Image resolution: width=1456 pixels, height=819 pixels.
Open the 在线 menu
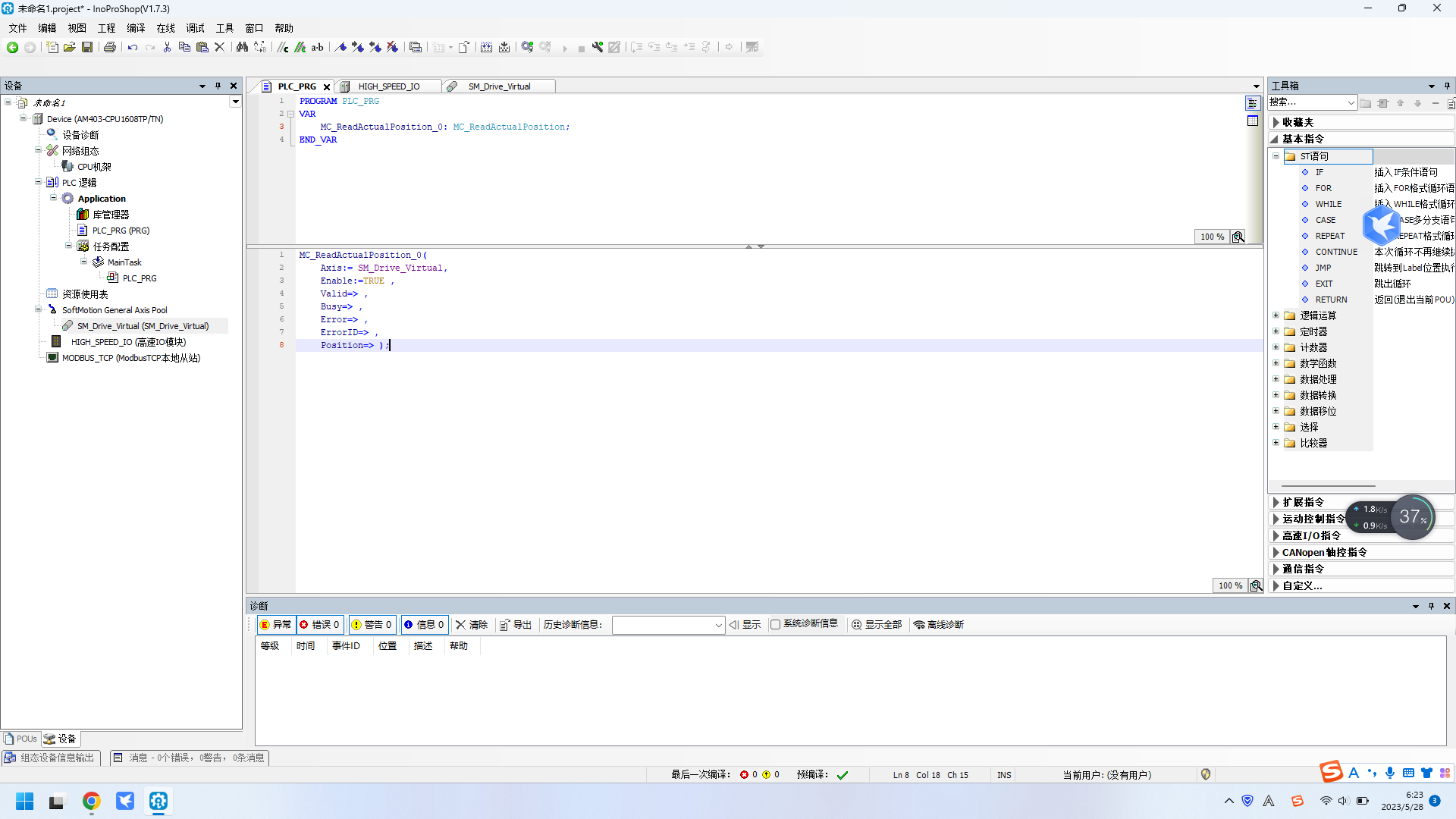(x=165, y=28)
